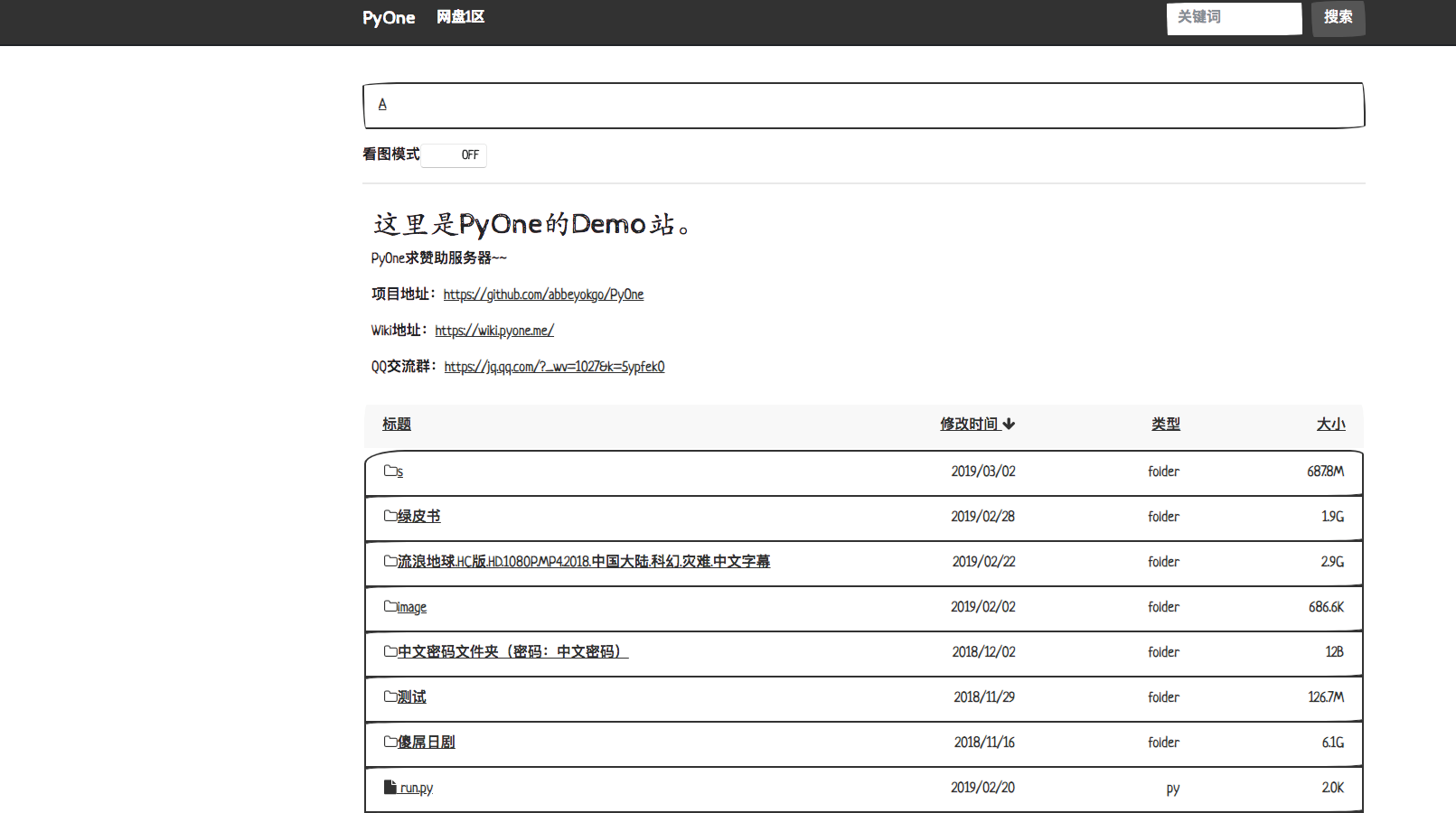Open the PyOne home link in navbar
1456x813 pixels.
[389, 17]
